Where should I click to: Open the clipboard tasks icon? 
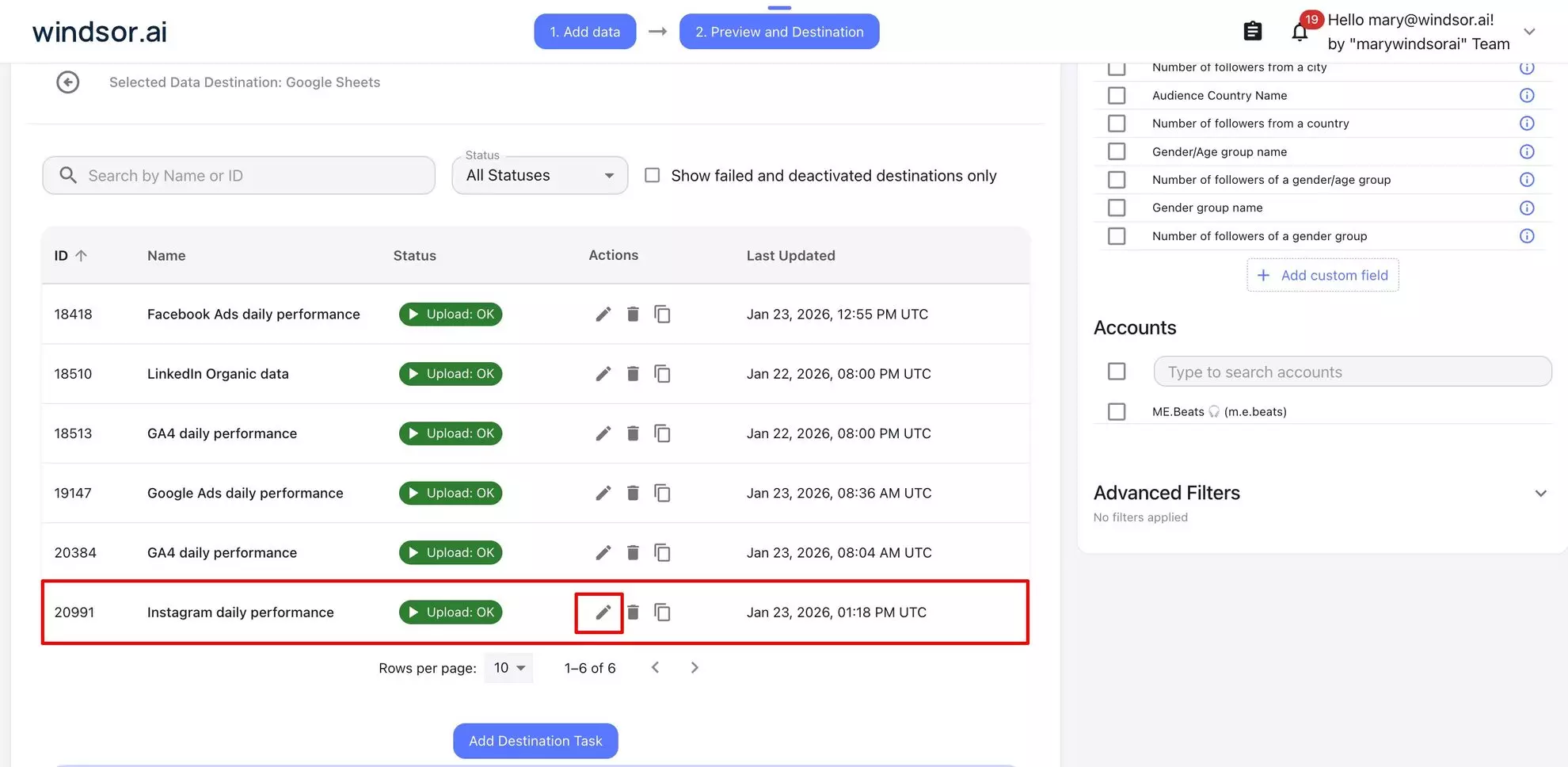pos(1252,30)
